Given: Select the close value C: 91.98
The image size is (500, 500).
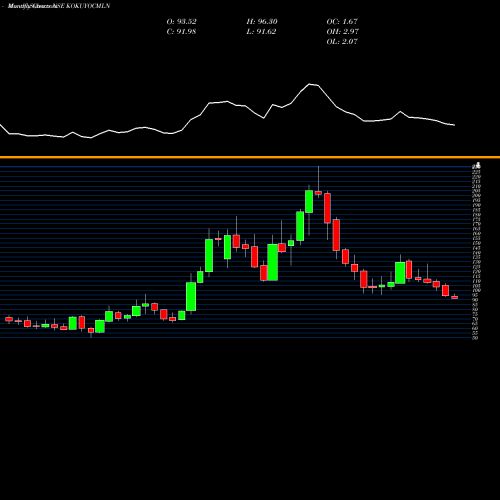Looking at the screenshot, I should [x=181, y=32].
